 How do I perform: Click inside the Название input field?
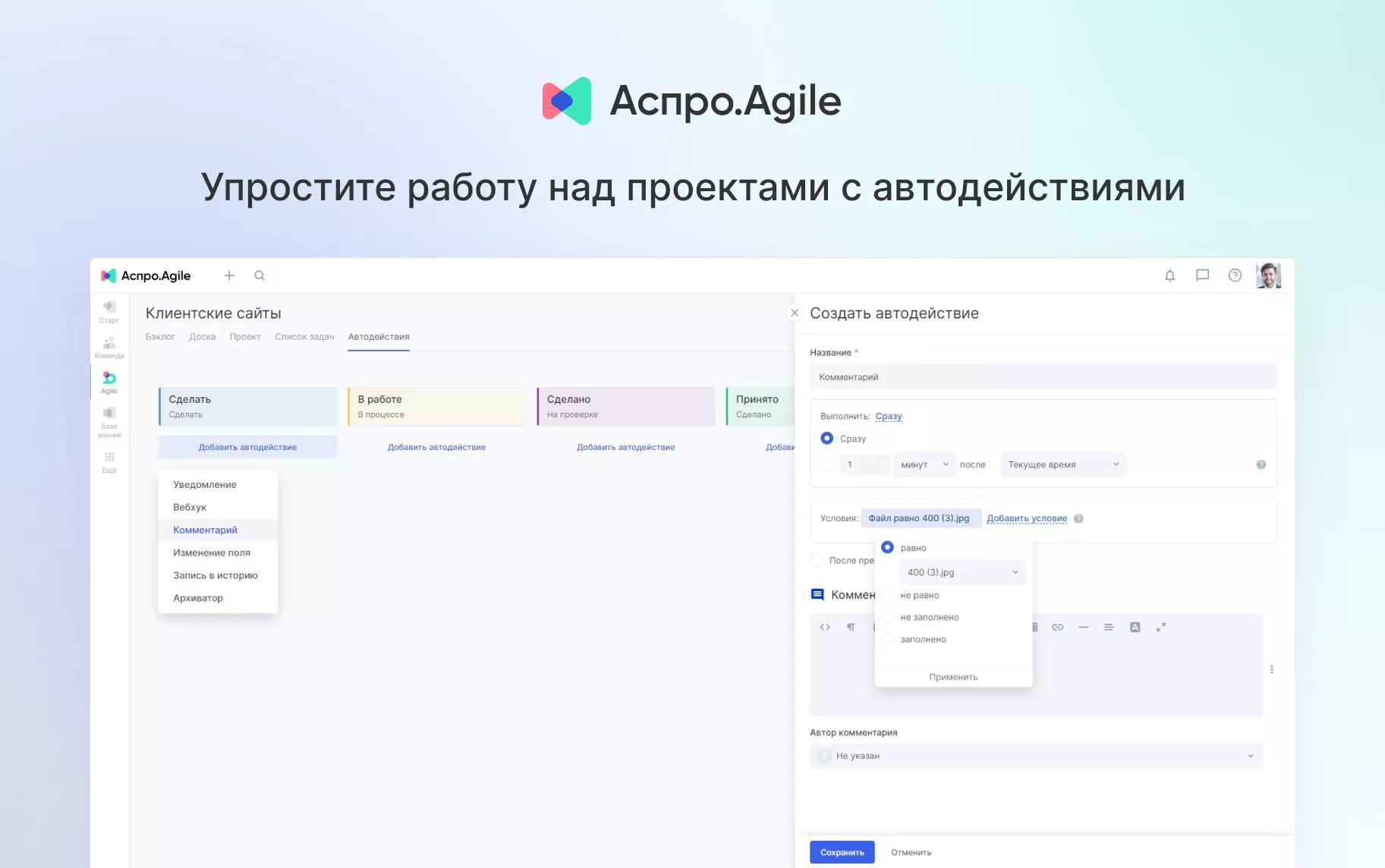tap(1043, 376)
